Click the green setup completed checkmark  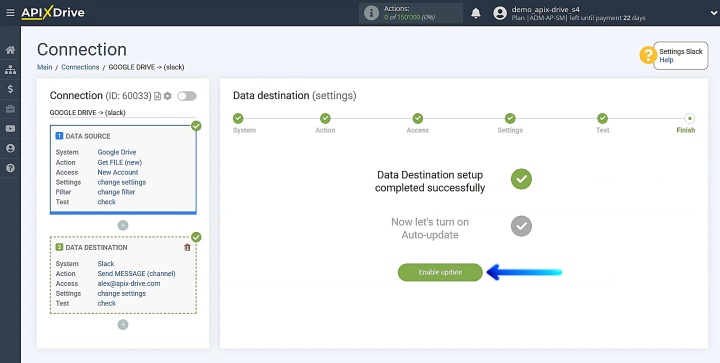521,179
